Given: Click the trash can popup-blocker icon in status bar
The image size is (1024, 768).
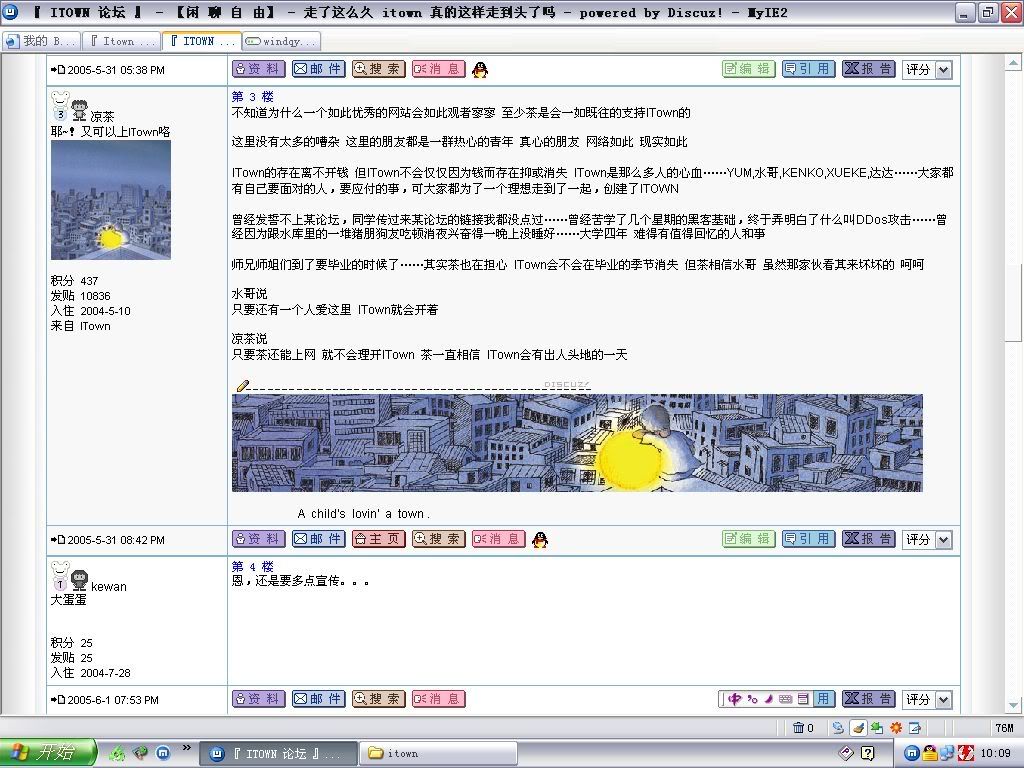Looking at the screenshot, I should (x=799, y=728).
